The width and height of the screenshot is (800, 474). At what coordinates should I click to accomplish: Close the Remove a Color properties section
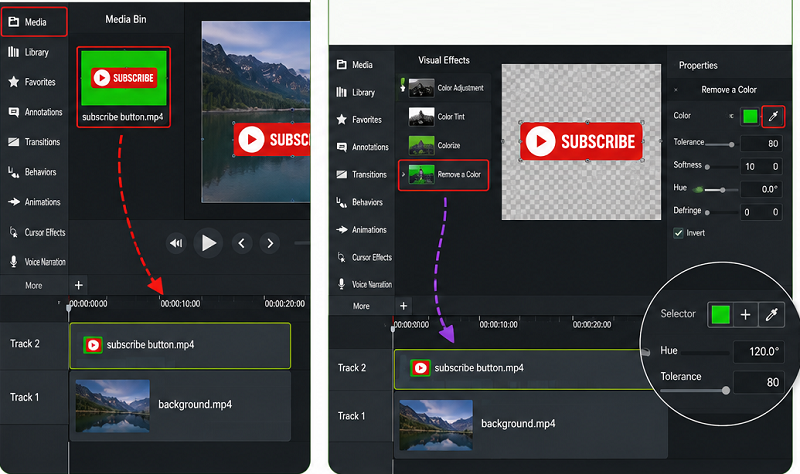pyautogui.click(x=676, y=90)
